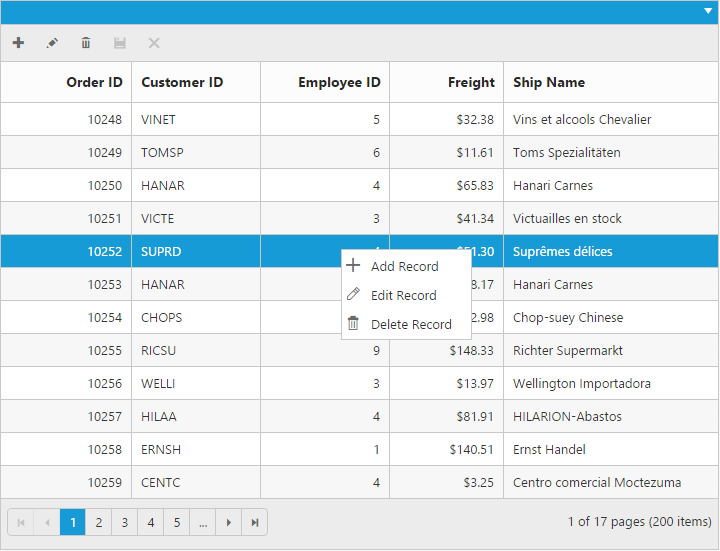The height and width of the screenshot is (551, 720).
Task: Go to the next page arrow
Action: (229, 522)
